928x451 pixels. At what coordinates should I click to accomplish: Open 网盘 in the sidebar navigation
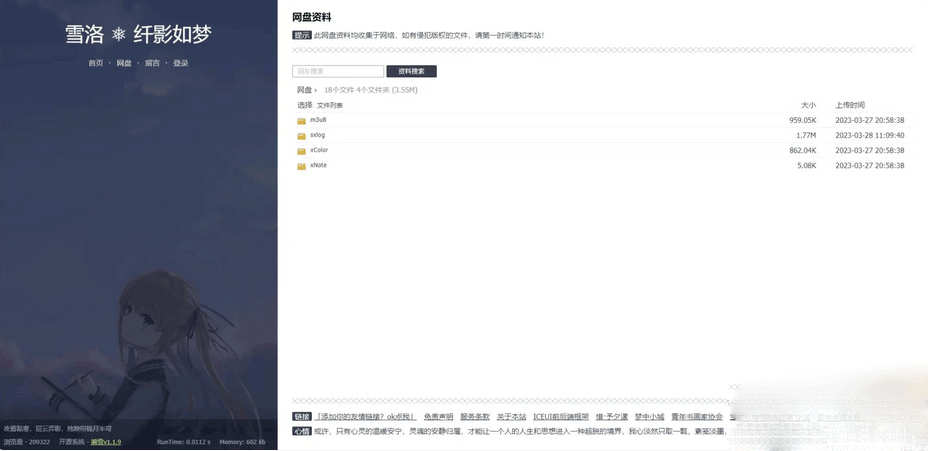tap(124, 63)
